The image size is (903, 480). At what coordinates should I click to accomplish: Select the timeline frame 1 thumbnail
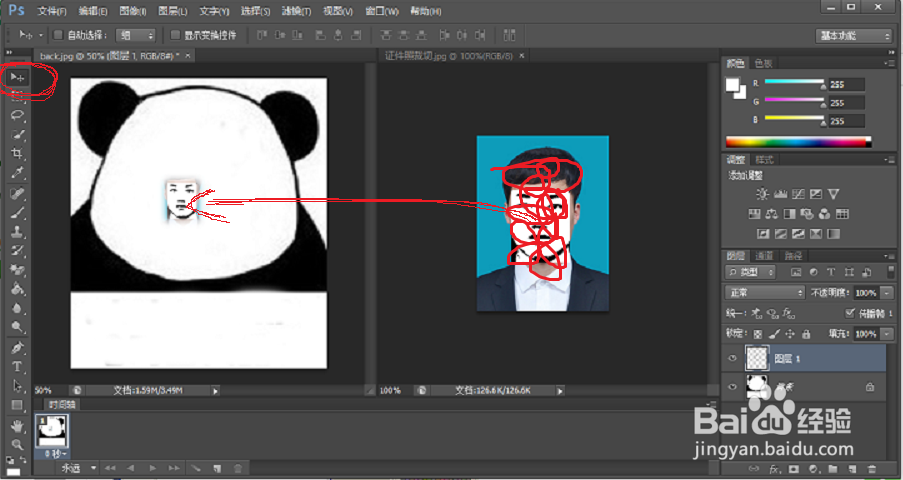click(52, 431)
